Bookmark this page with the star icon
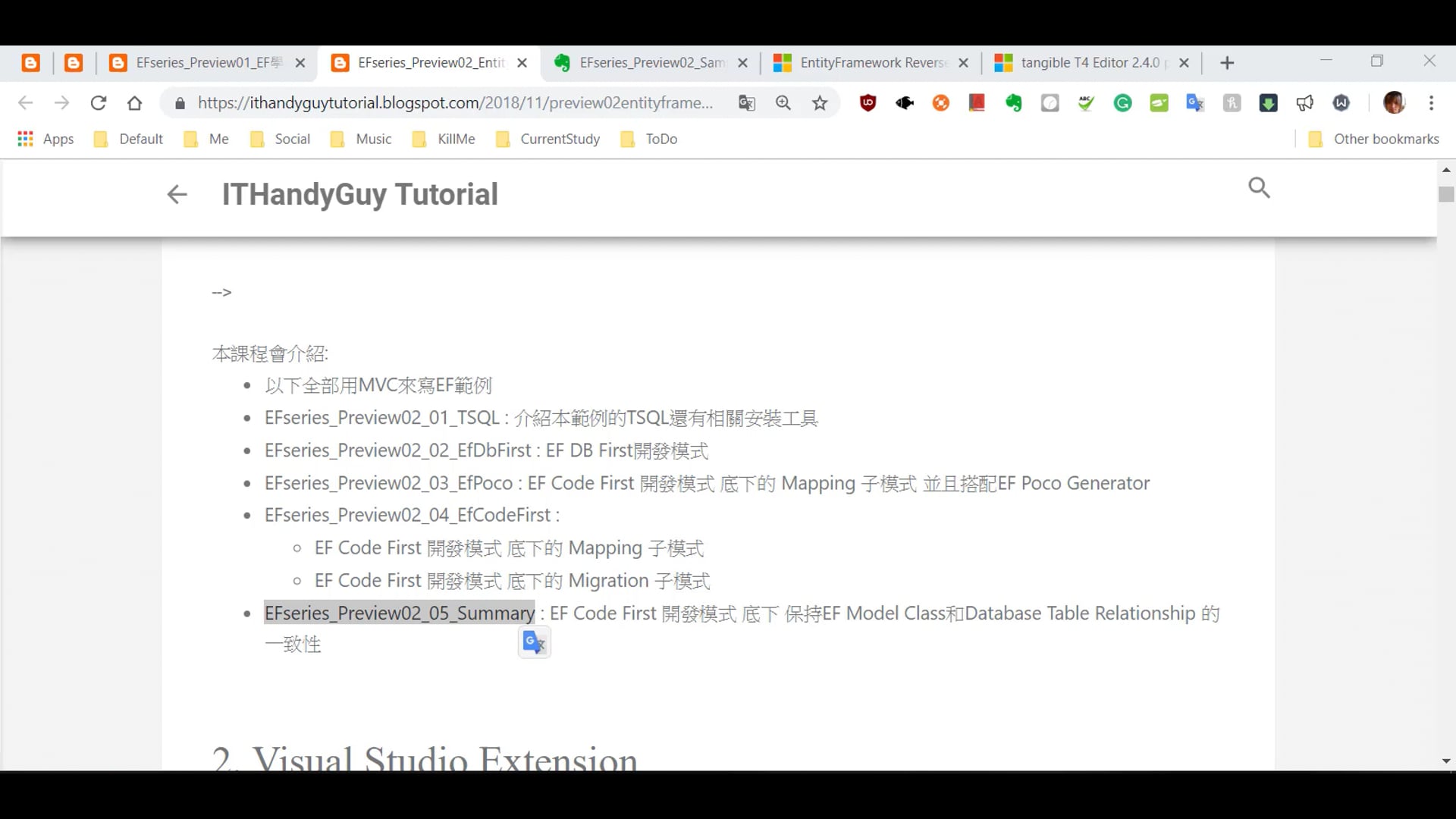The image size is (1456, 819). point(820,103)
